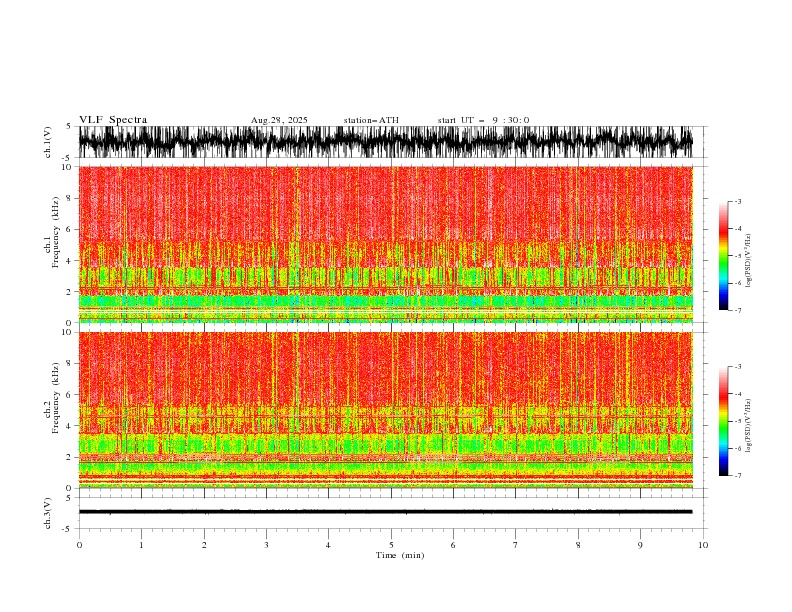Click the lower color bar legend
792x612 pixels.
(724, 421)
